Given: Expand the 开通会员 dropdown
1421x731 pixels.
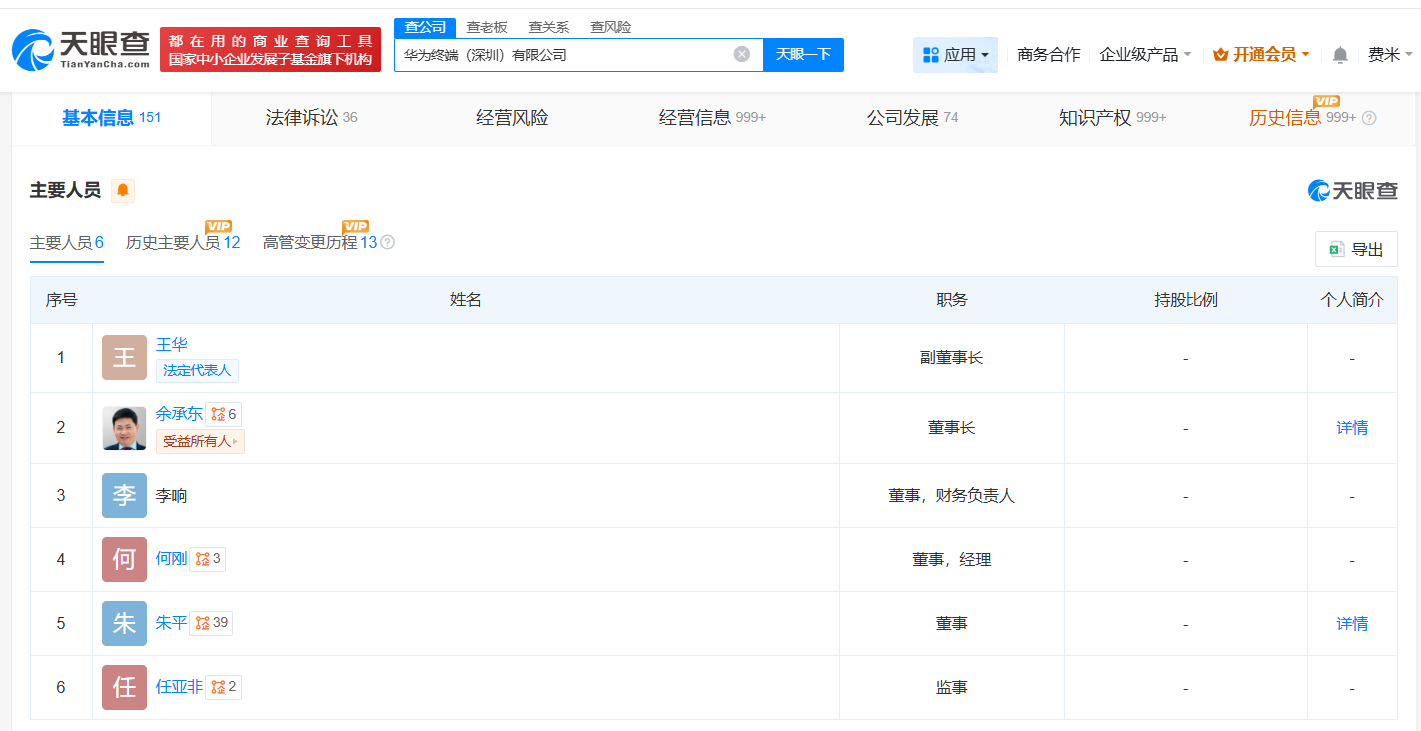Looking at the screenshot, I should coord(1261,55).
